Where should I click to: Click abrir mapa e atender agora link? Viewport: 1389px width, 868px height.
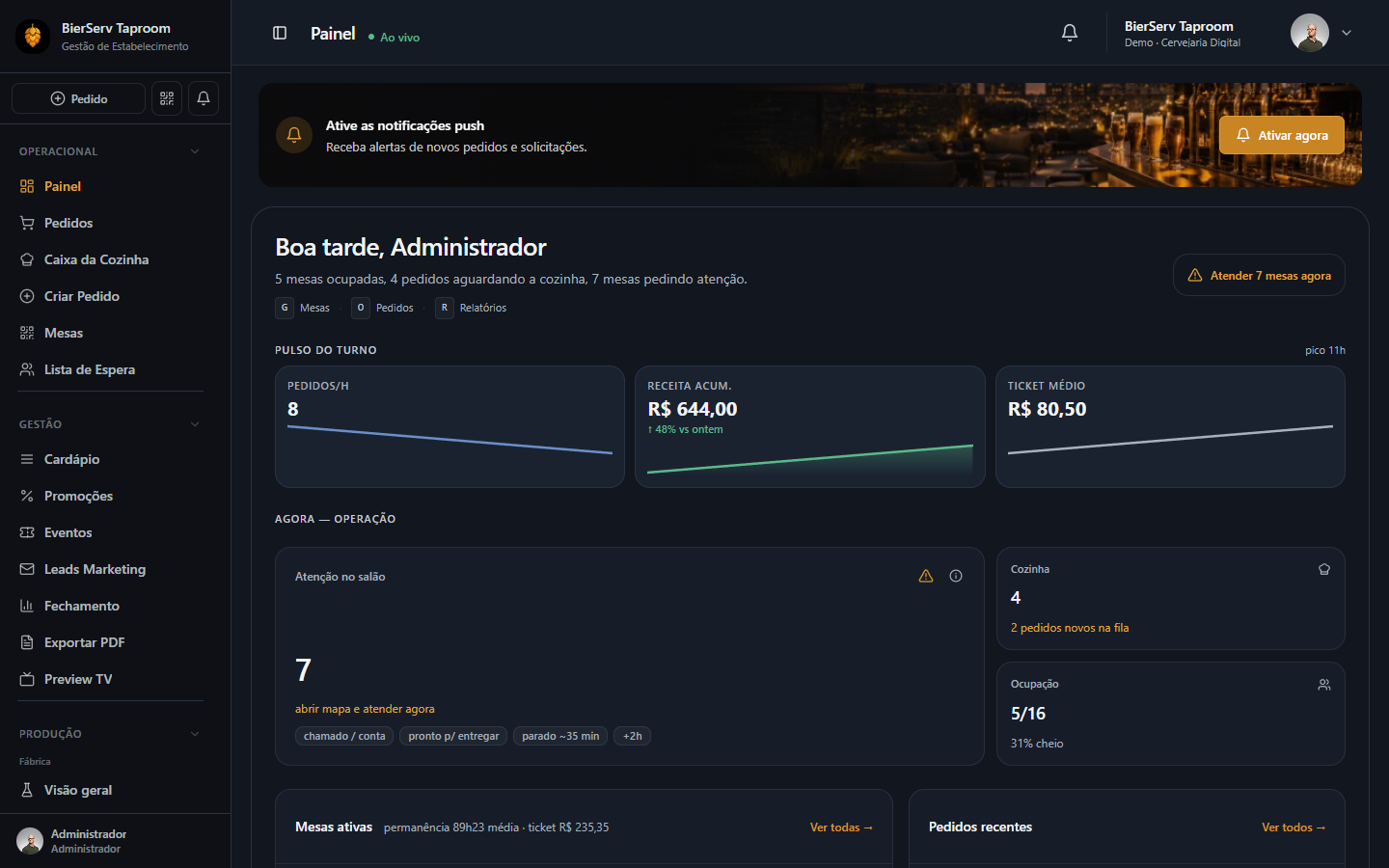coord(365,709)
